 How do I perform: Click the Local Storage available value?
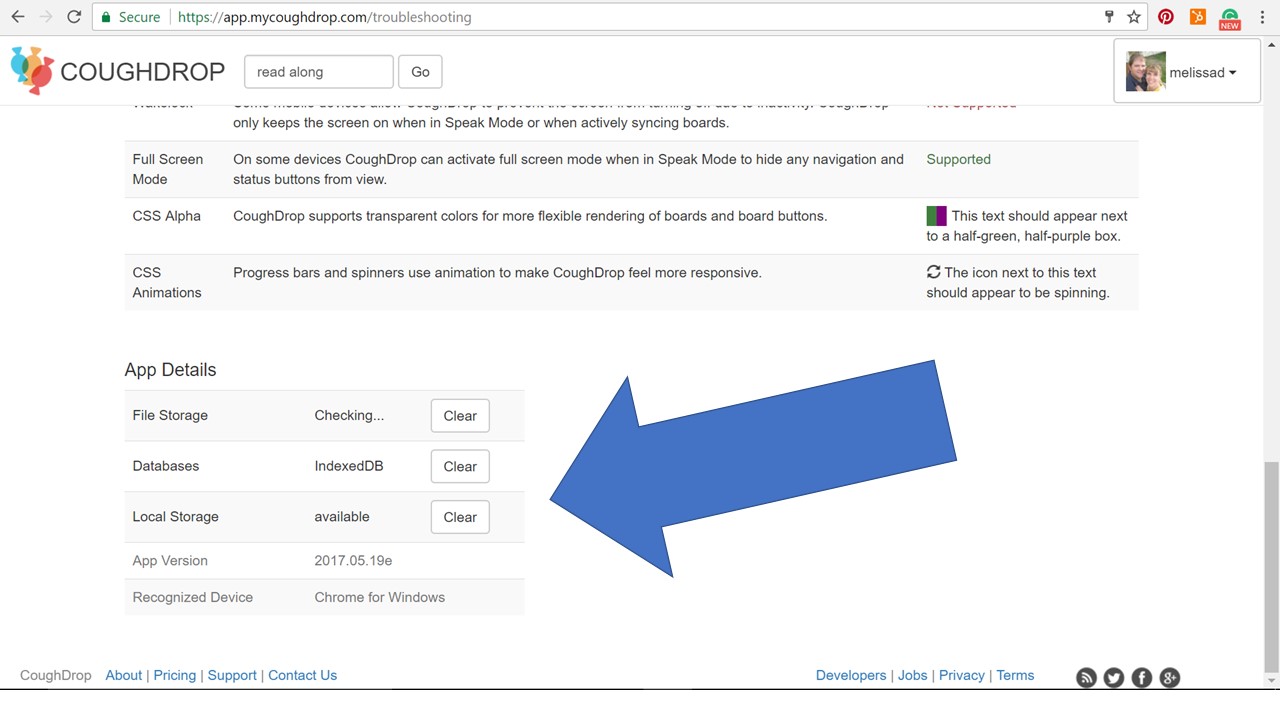[342, 517]
